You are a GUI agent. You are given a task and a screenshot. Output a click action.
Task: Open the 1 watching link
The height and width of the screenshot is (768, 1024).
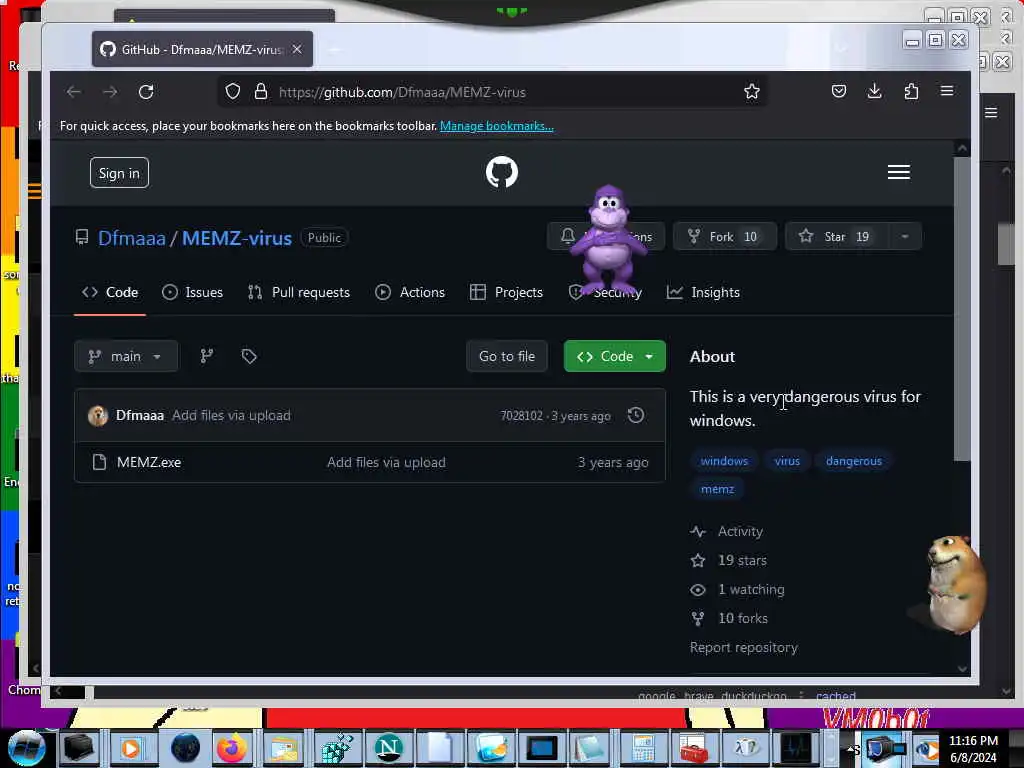pos(751,590)
